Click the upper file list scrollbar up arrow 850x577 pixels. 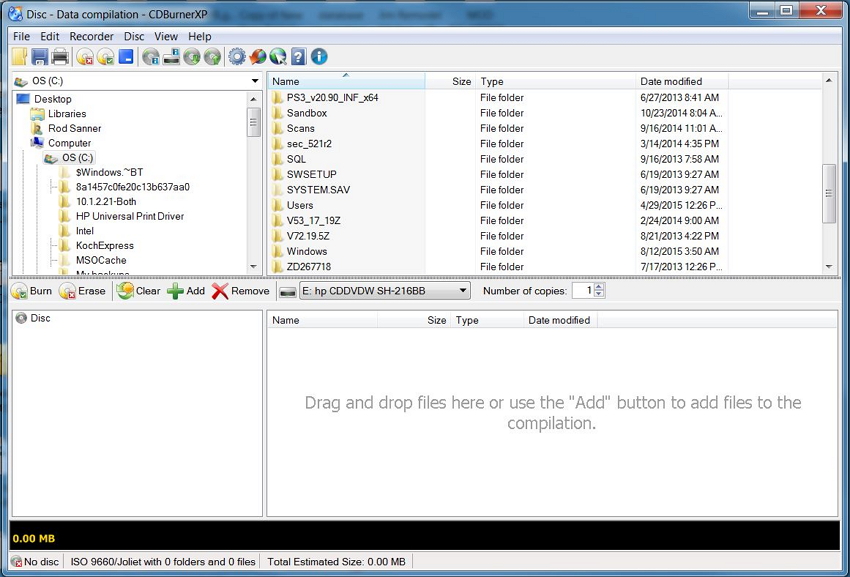click(829, 80)
